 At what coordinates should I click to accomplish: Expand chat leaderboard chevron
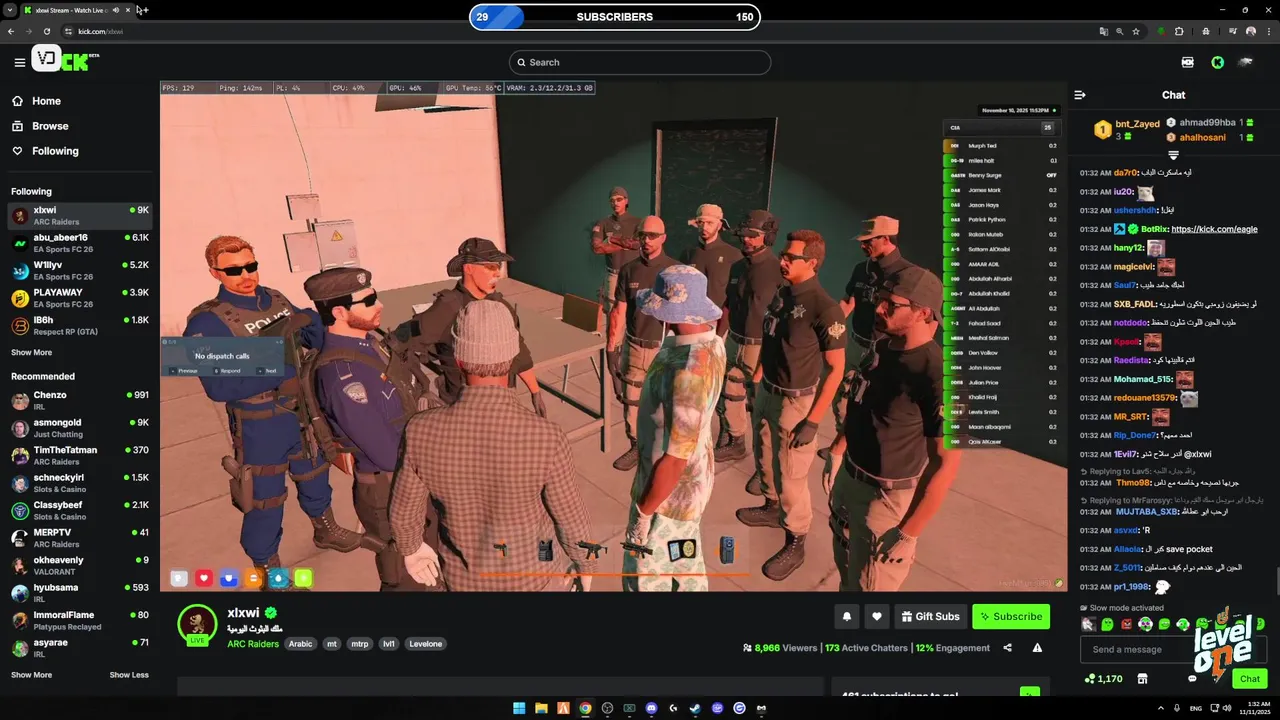point(1173,155)
